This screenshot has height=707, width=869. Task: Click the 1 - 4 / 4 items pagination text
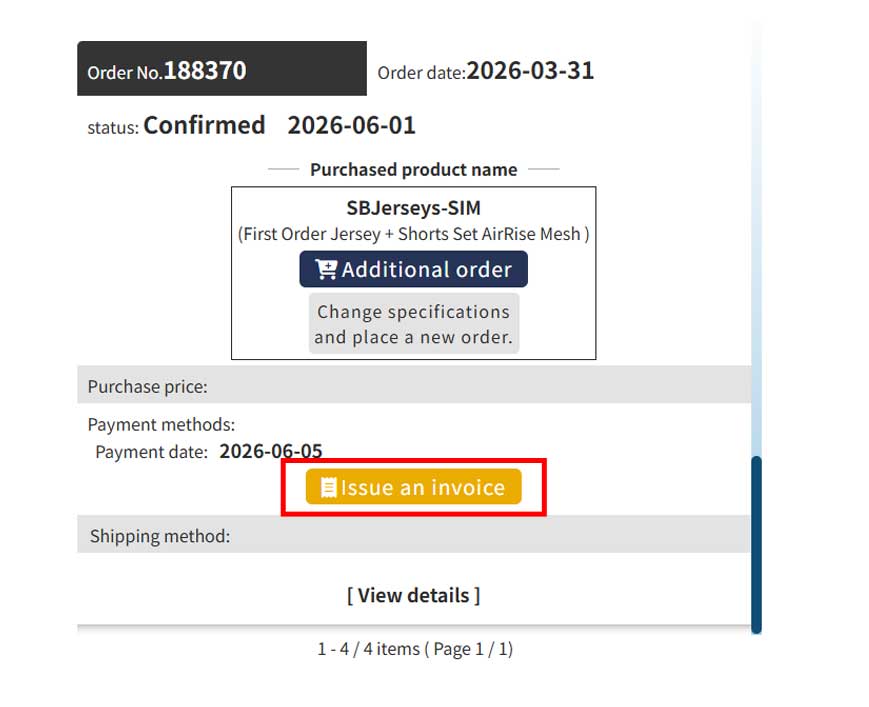(x=415, y=649)
